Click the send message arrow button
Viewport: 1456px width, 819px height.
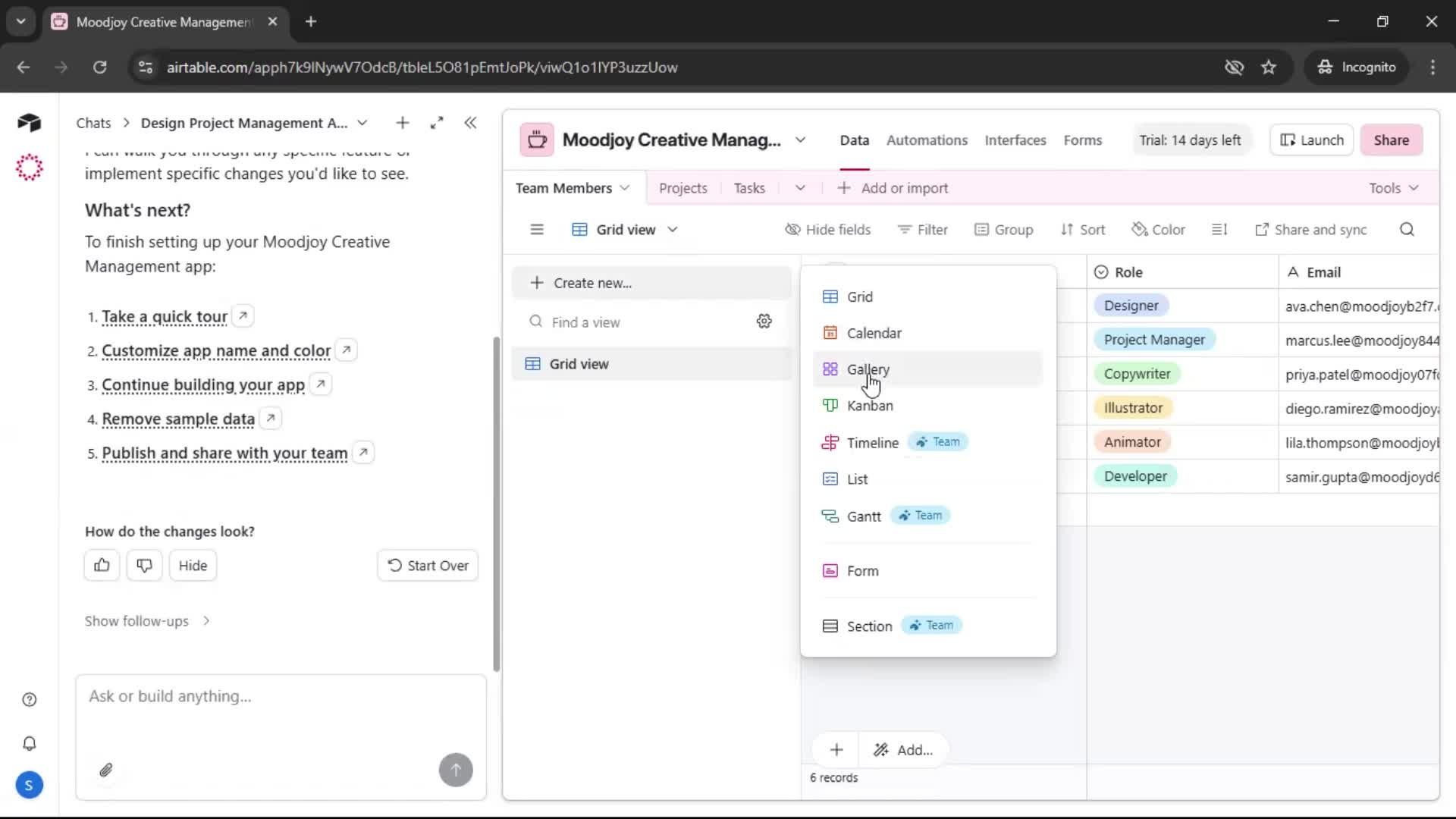coord(456,770)
